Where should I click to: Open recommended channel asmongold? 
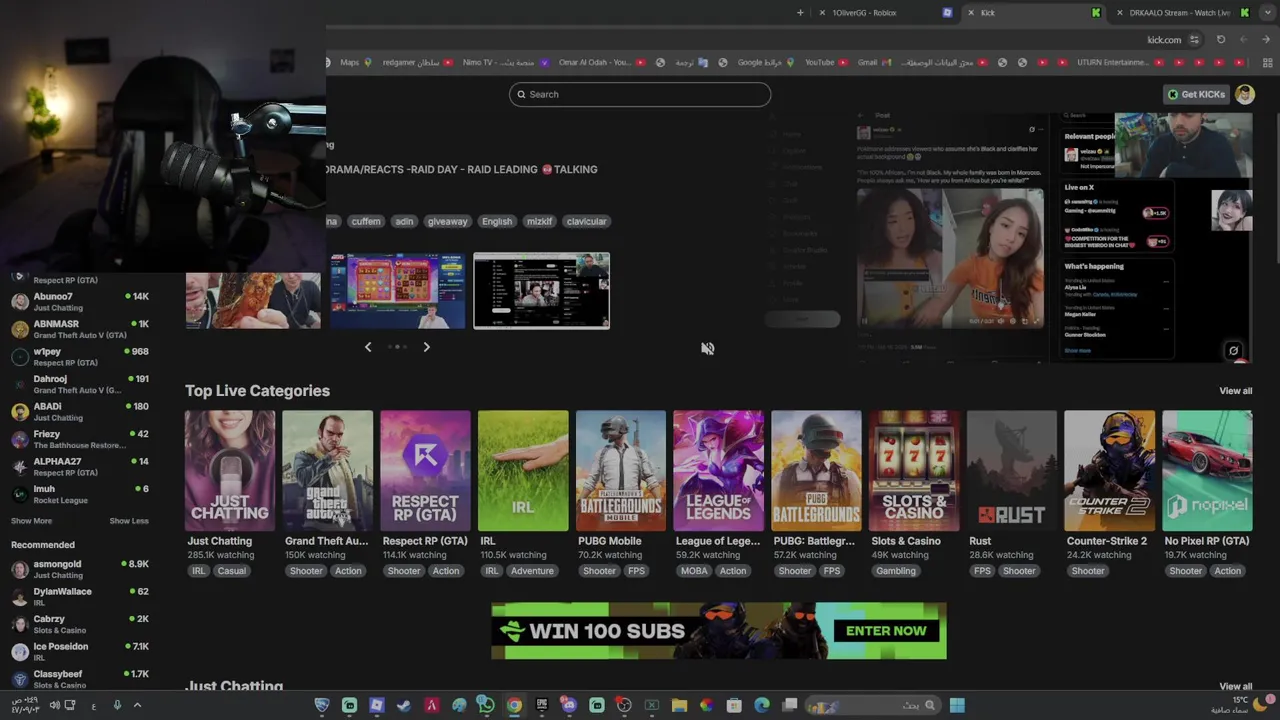coord(80,569)
